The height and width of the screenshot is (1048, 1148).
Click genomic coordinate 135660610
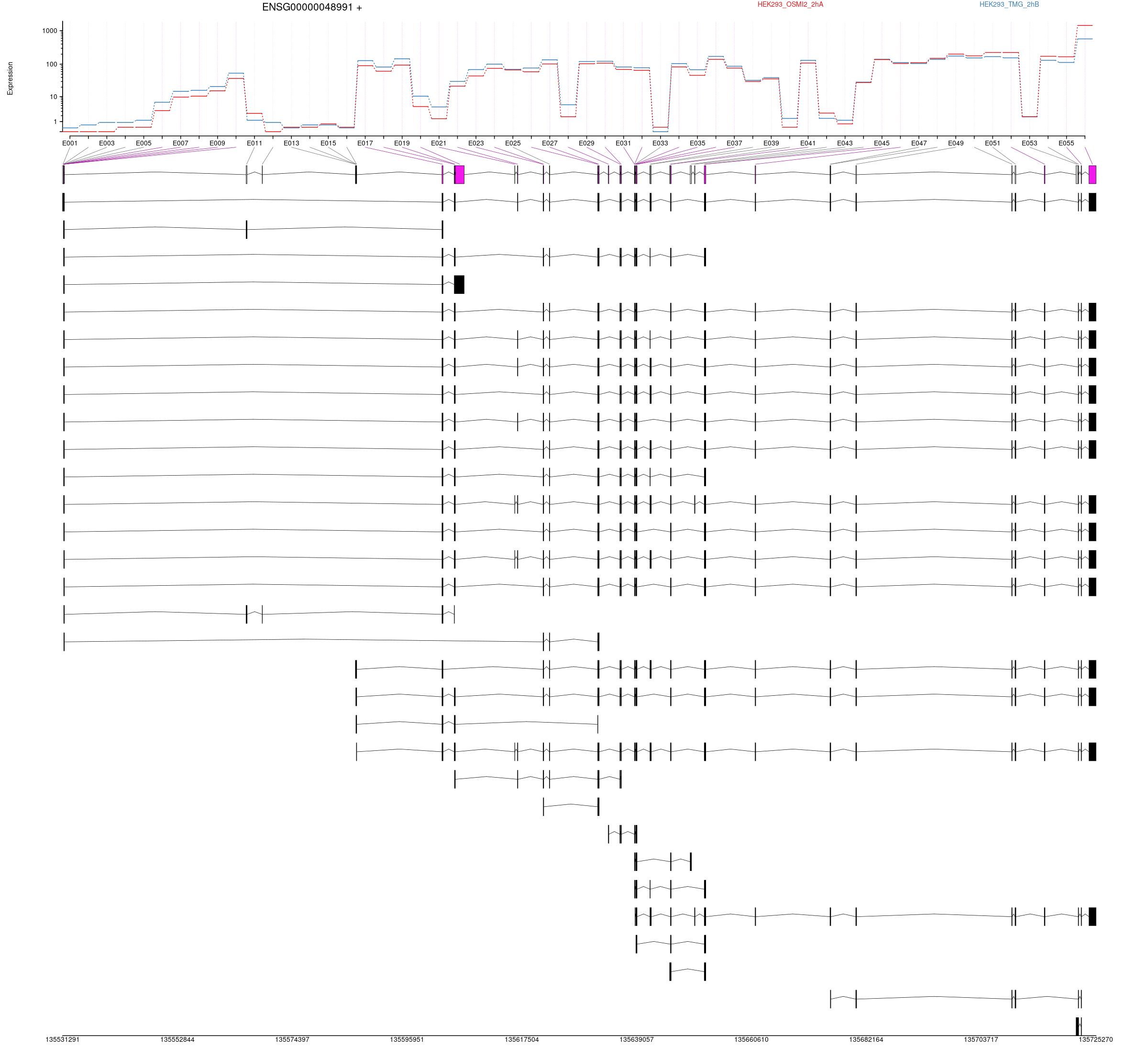click(751, 1039)
